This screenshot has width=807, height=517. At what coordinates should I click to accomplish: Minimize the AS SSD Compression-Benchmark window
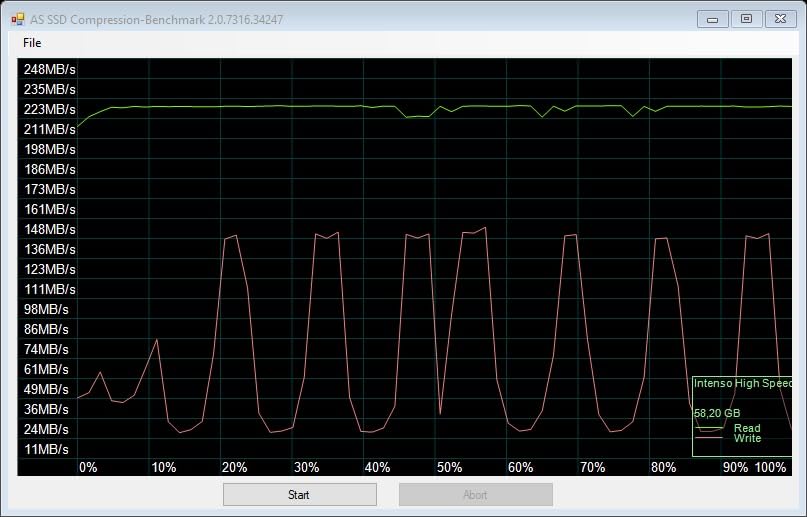coord(712,18)
